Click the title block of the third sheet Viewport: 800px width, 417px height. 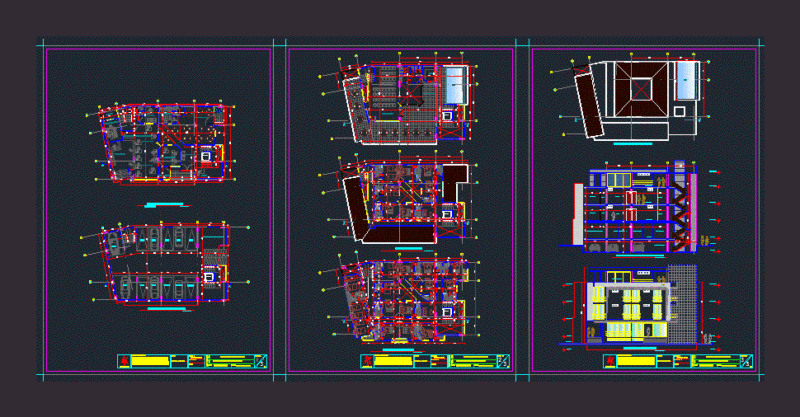[x=678, y=361]
